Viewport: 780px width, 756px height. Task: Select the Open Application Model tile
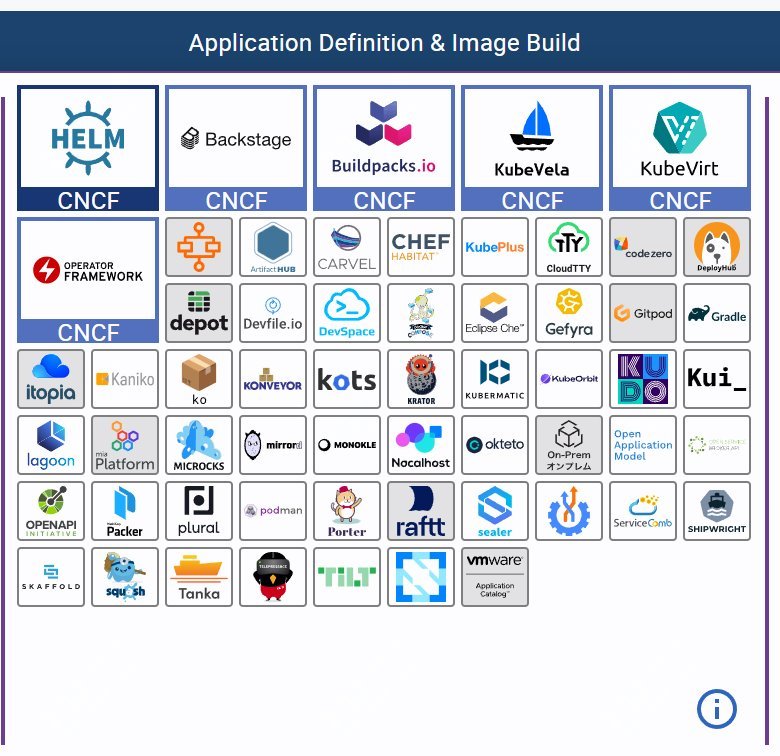643,445
